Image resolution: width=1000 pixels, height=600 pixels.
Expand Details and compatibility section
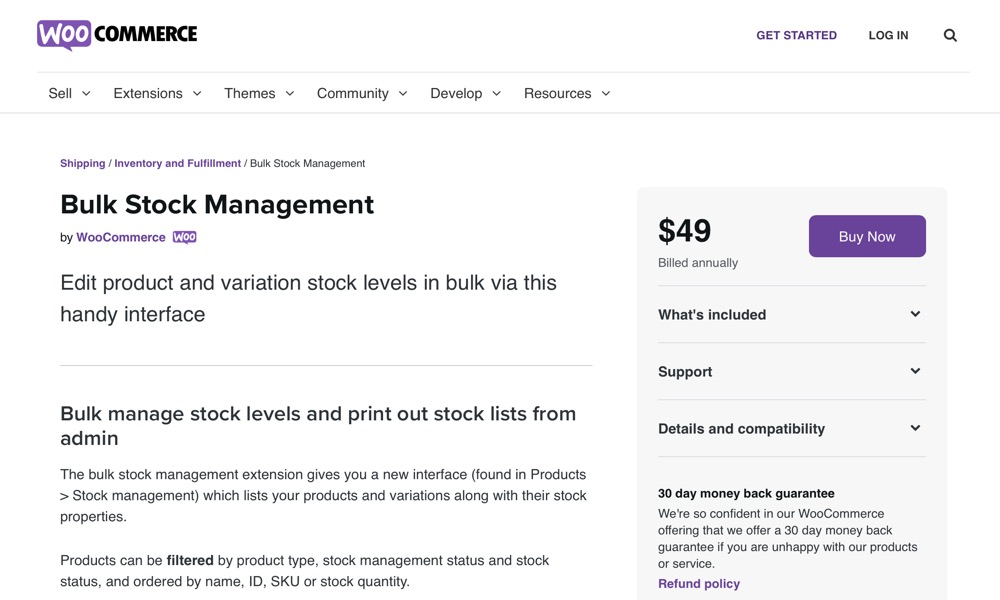pos(791,428)
